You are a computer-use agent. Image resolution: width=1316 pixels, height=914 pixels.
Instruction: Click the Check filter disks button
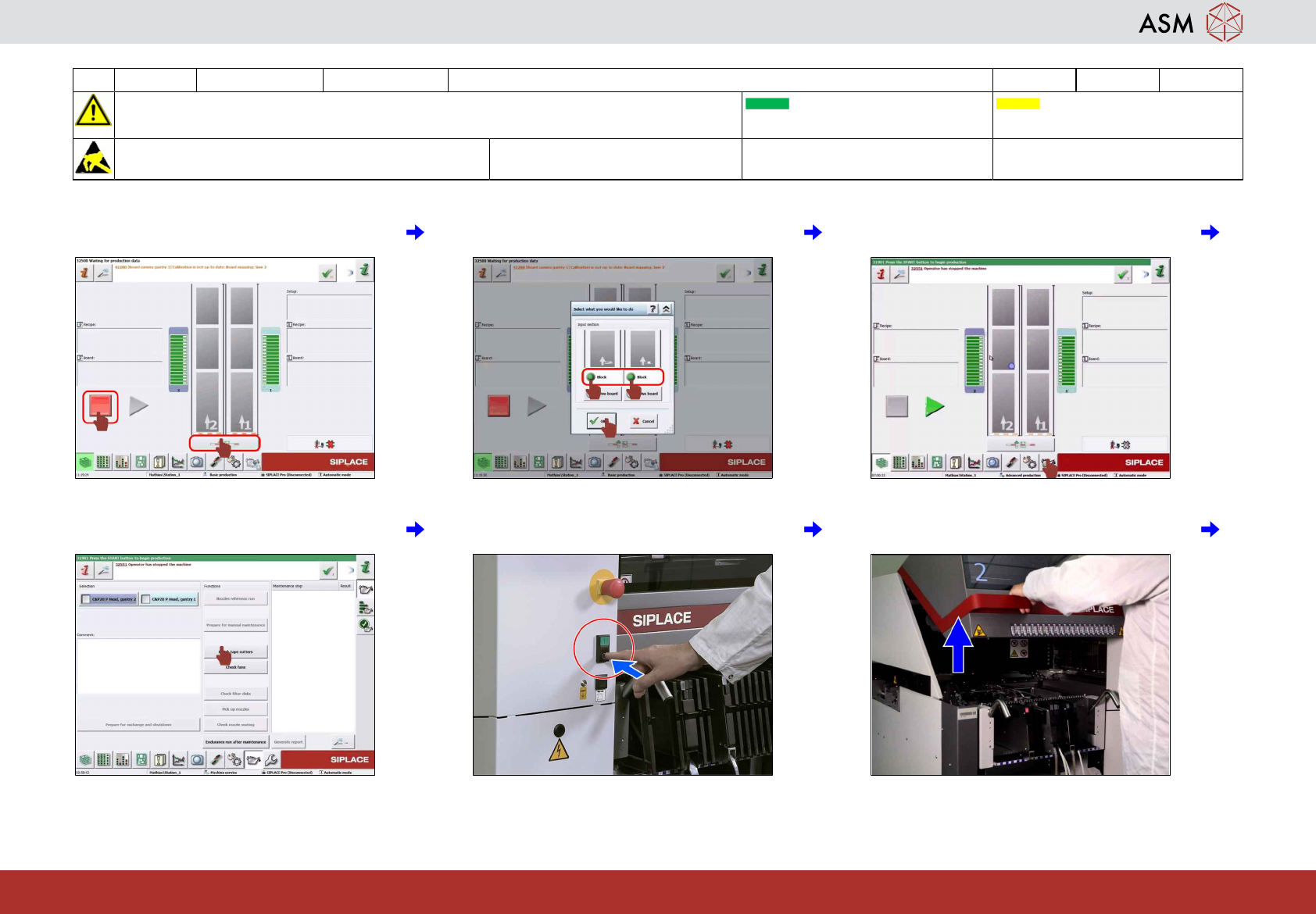(235, 694)
